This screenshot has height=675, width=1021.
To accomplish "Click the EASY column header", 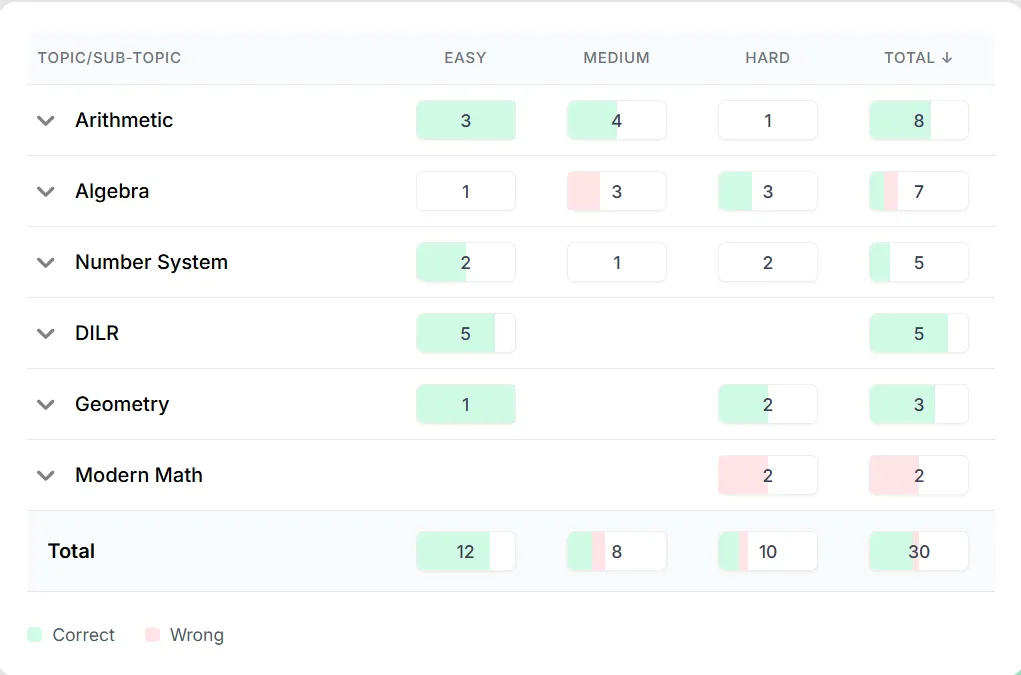I will pyautogui.click(x=465, y=58).
